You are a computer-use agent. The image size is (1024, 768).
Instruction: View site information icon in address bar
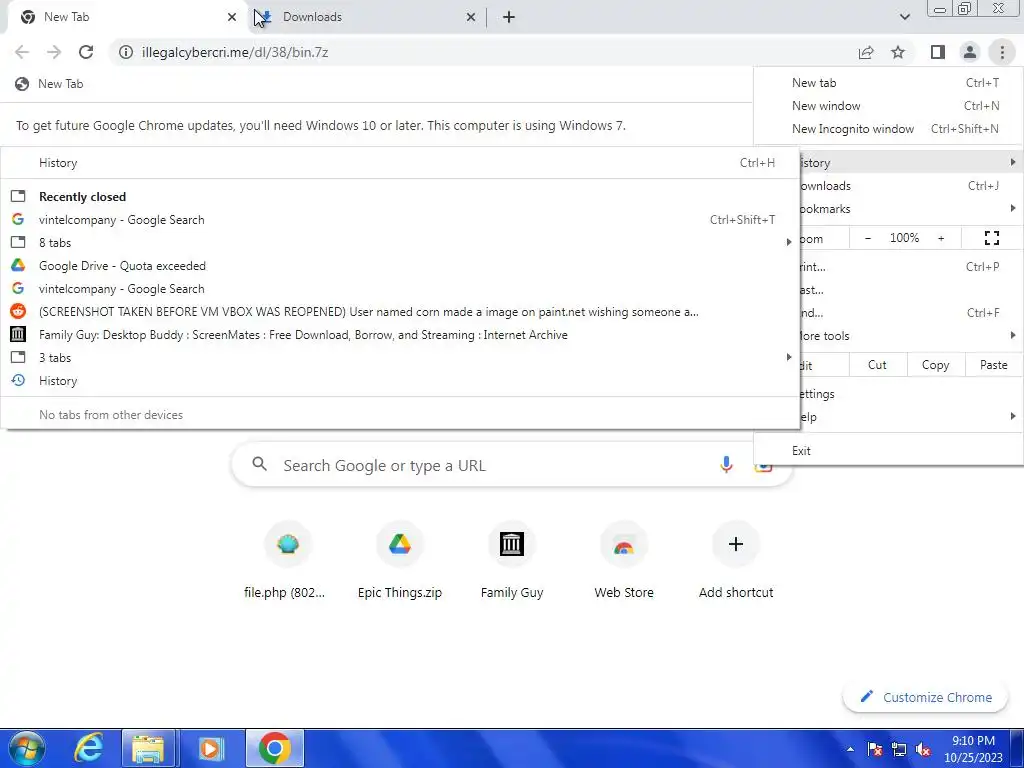point(125,52)
